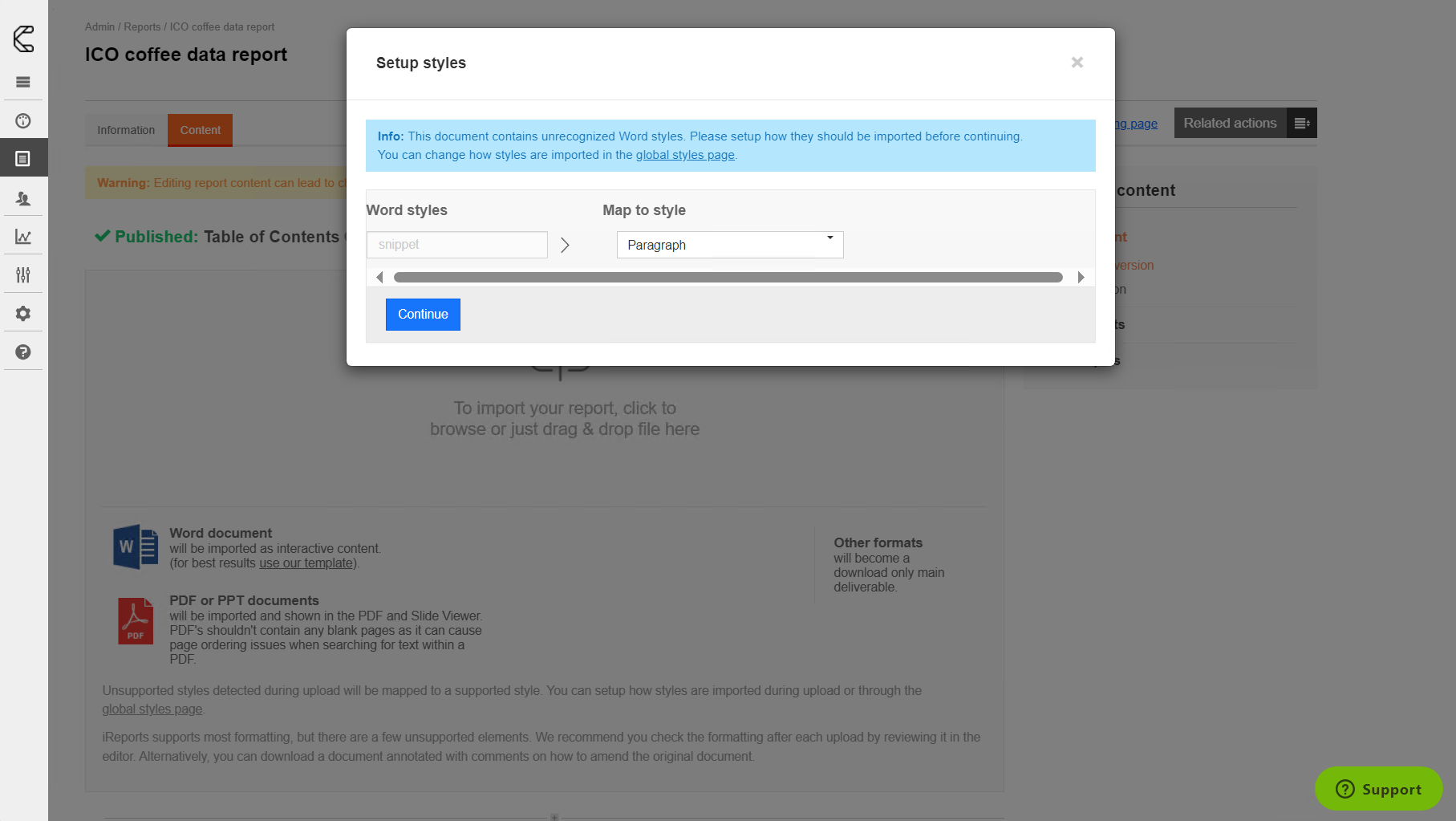
Task: Open the sliders configuration icon
Action: tap(23, 275)
